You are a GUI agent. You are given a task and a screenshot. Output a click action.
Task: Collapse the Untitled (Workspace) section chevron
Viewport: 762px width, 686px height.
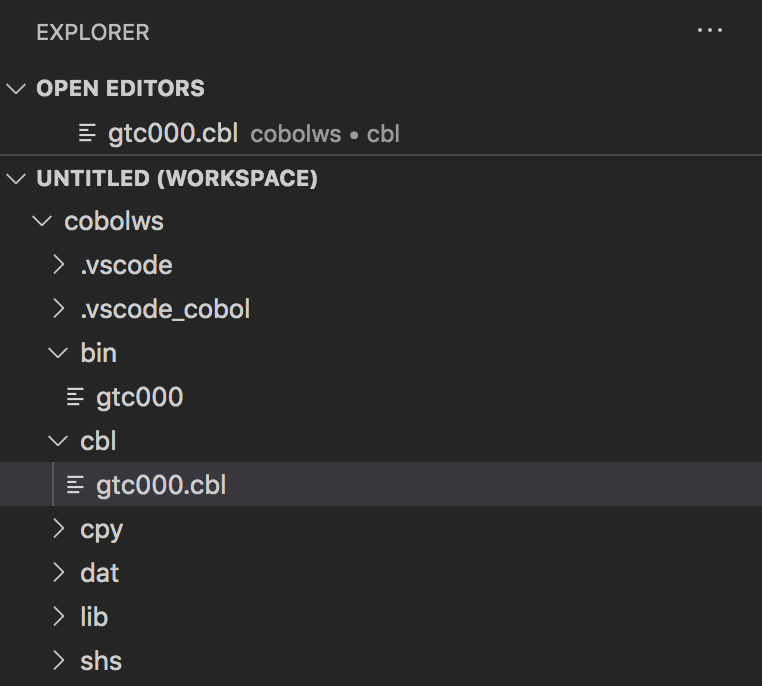pos(16,178)
